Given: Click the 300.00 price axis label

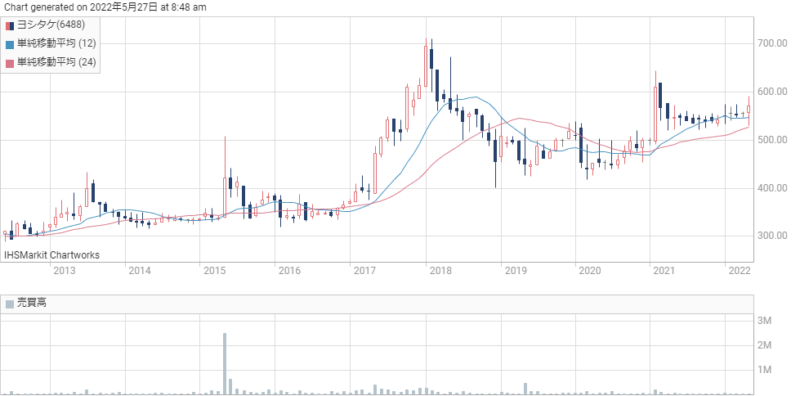Looking at the screenshot, I should (771, 236).
